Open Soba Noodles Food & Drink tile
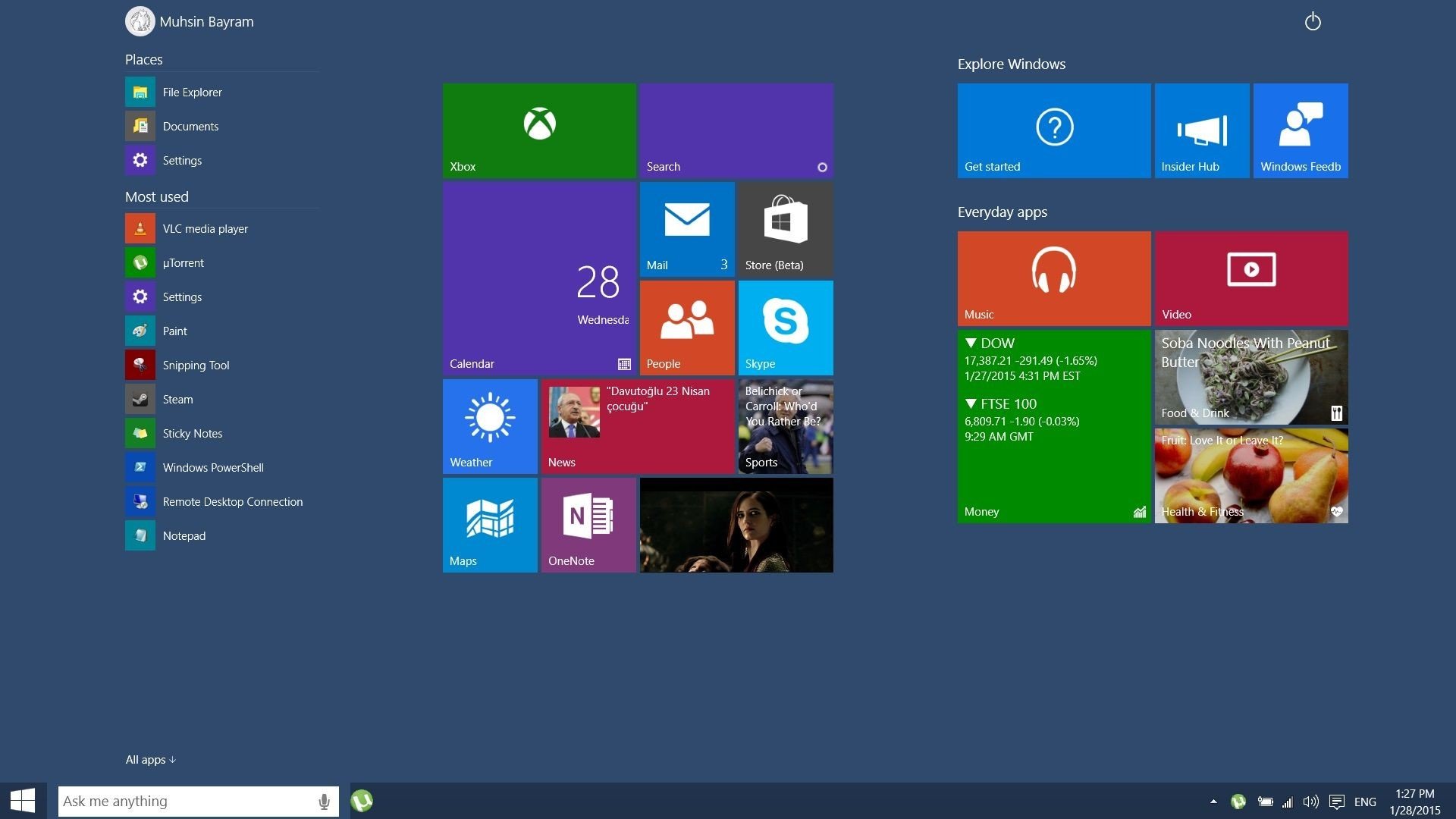This screenshot has height=819, width=1456. (x=1251, y=377)
